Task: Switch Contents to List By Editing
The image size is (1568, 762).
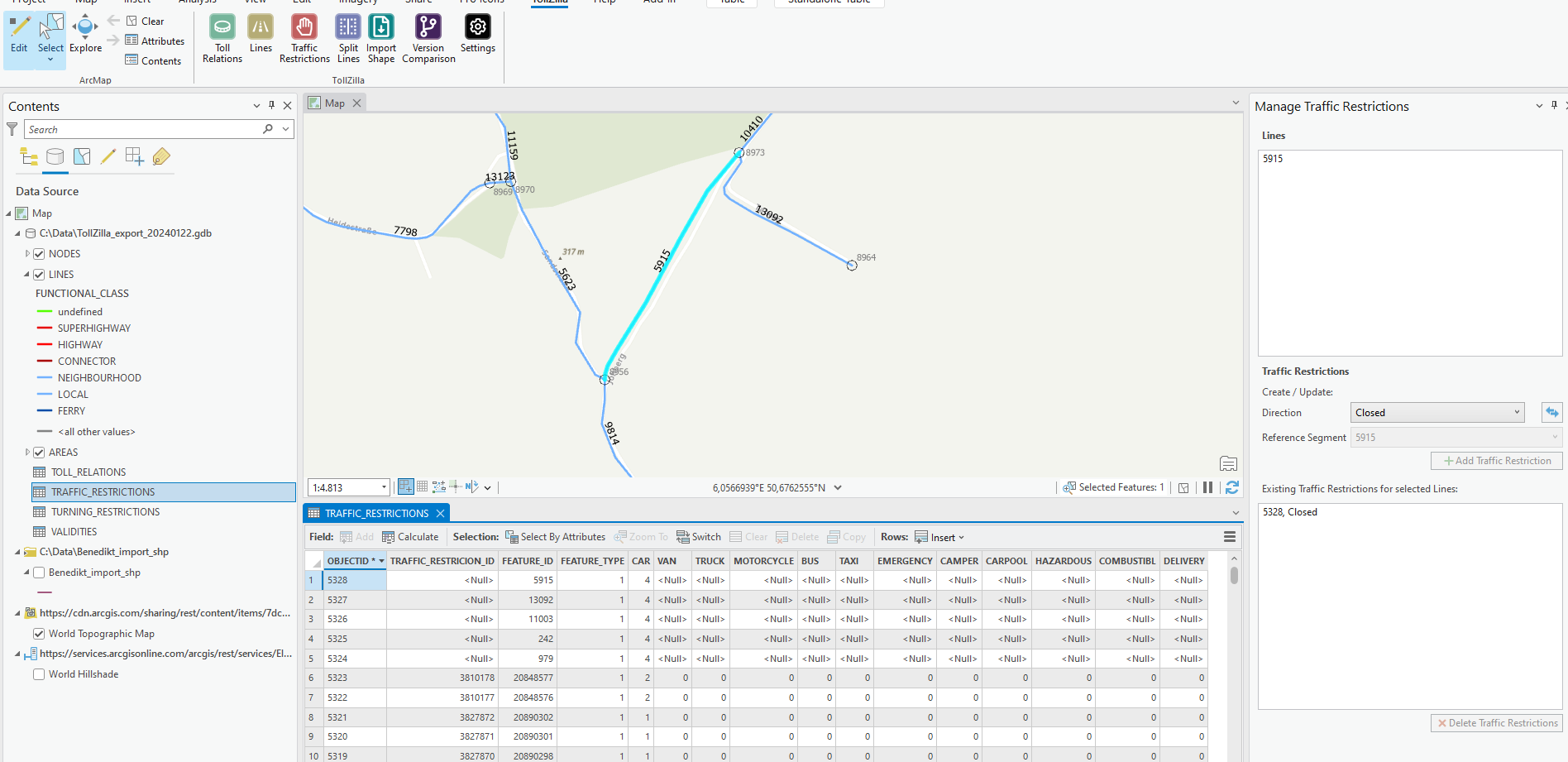Action: pyautogui.click(x=108, y=156)
